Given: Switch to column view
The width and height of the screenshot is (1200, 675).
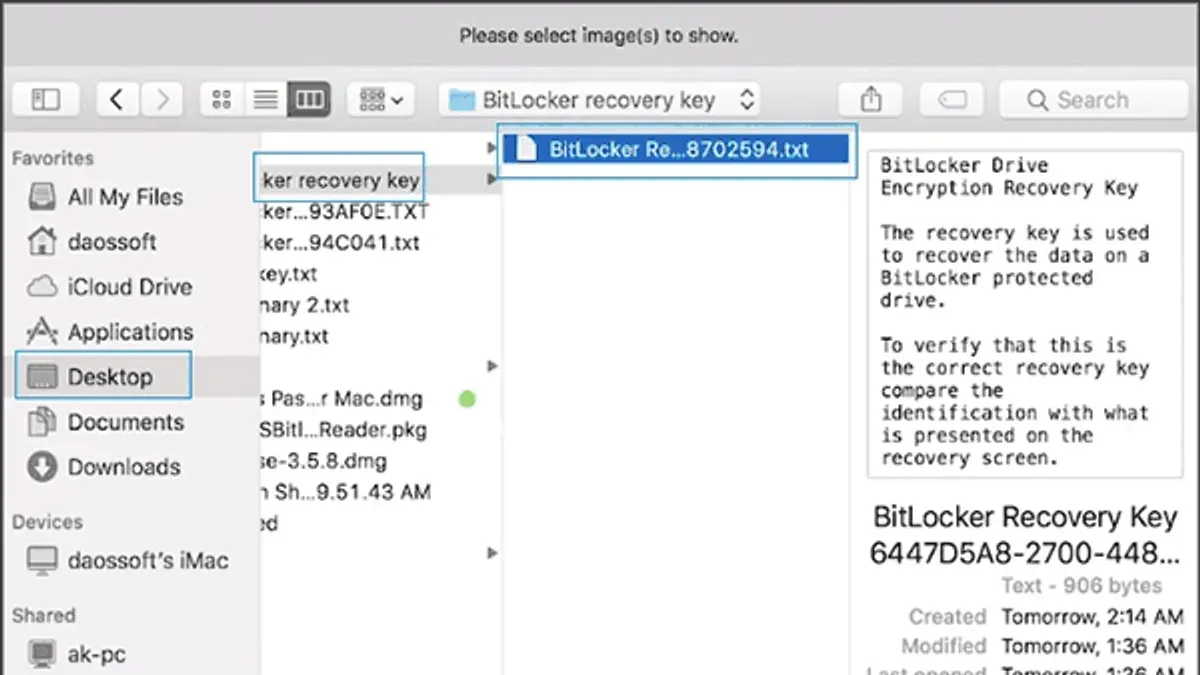Looking at the screenshot, I should tap(308, 99).
